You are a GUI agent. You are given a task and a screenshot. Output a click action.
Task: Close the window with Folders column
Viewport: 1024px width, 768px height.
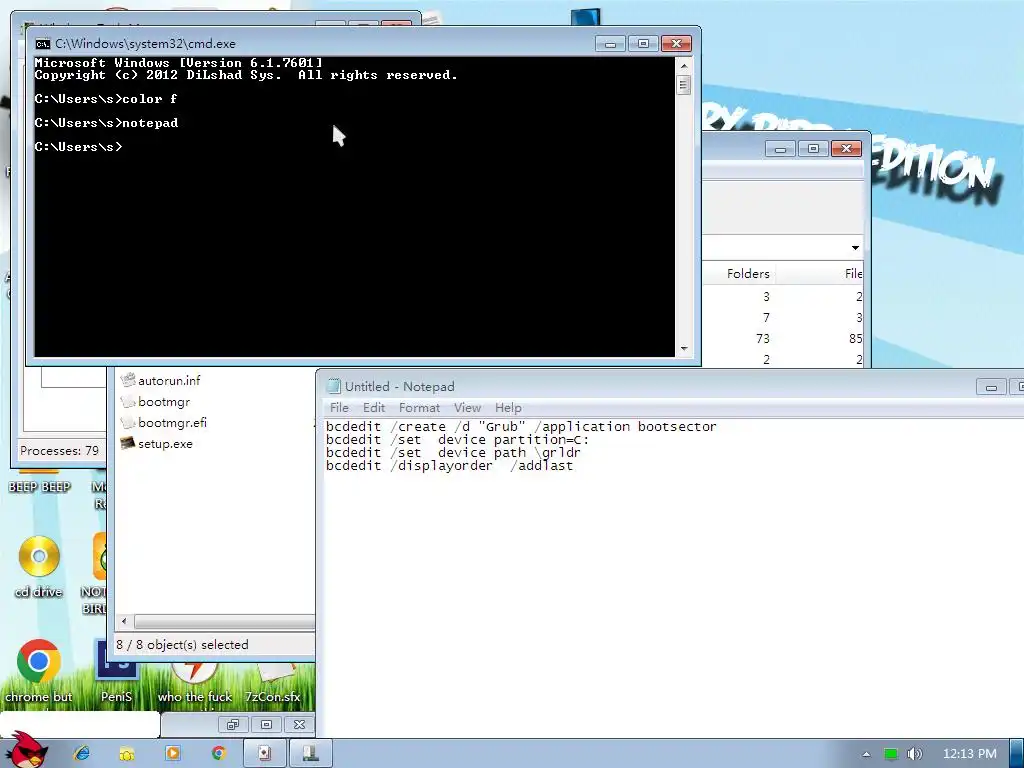pos(846,149)
